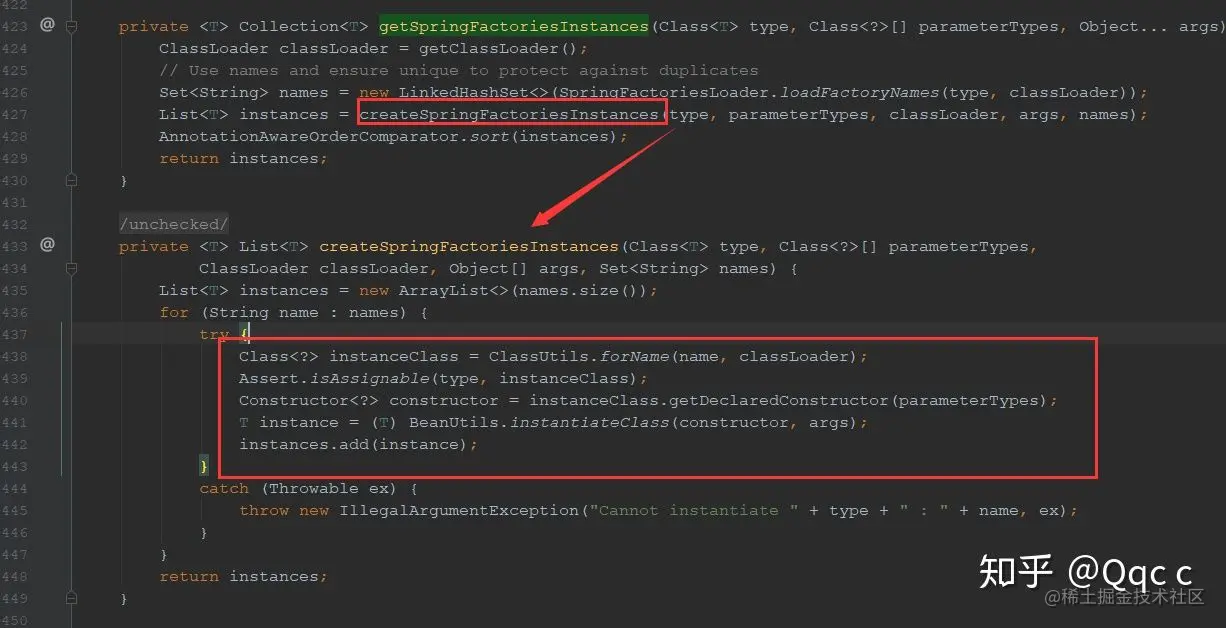Screen dimensions: 1226x628
Task: Click the comment about protecting against duplicates
Action: (x=458, y=70)
